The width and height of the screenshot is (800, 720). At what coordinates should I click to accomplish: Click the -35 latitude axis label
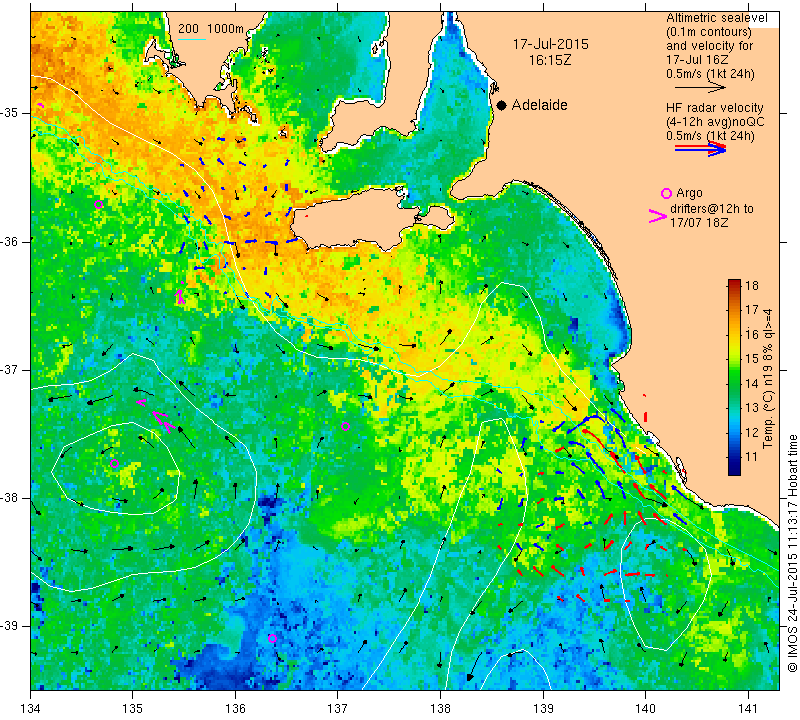pos(9,113)
